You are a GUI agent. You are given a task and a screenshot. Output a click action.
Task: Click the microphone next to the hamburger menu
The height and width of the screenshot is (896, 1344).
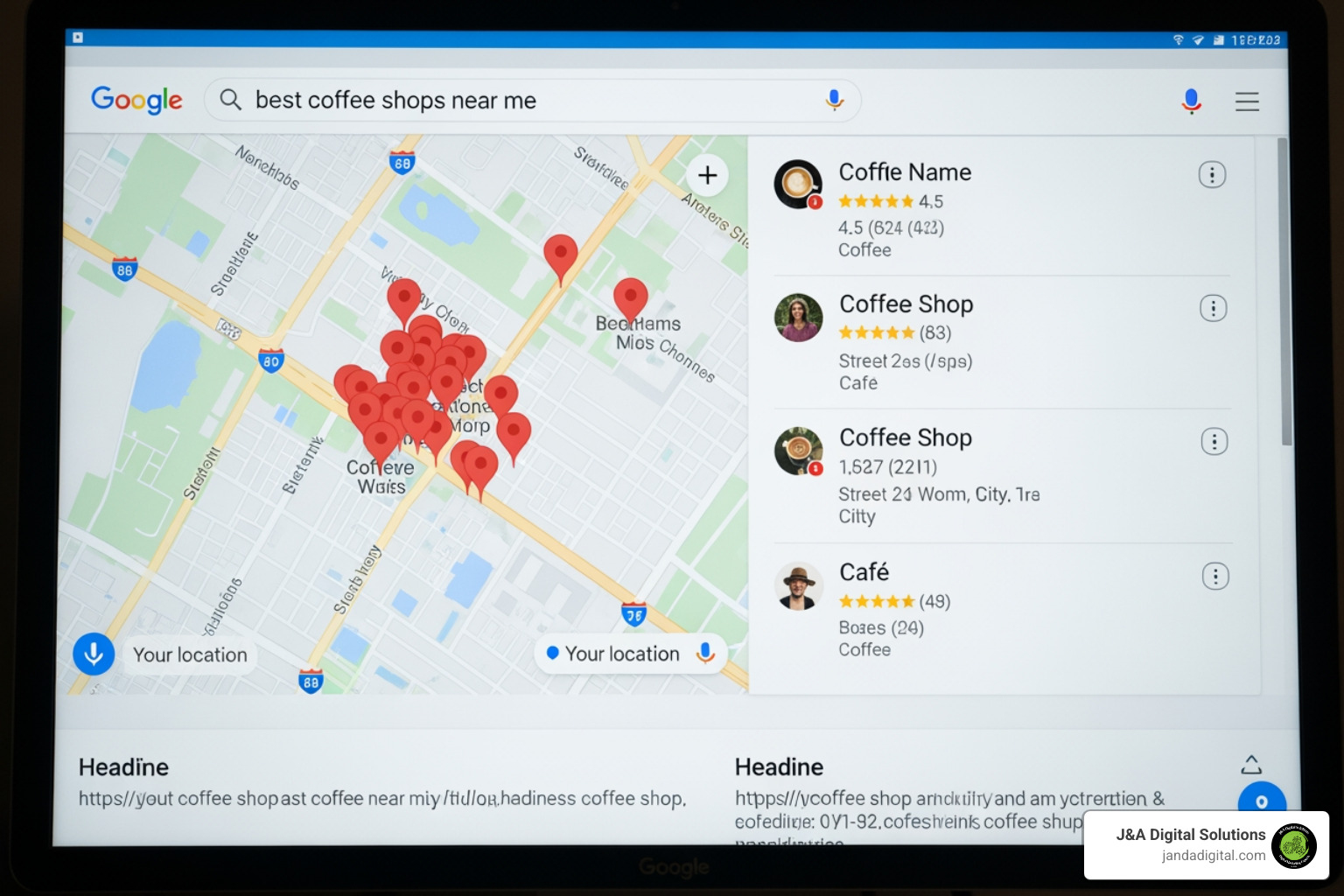1191,101
